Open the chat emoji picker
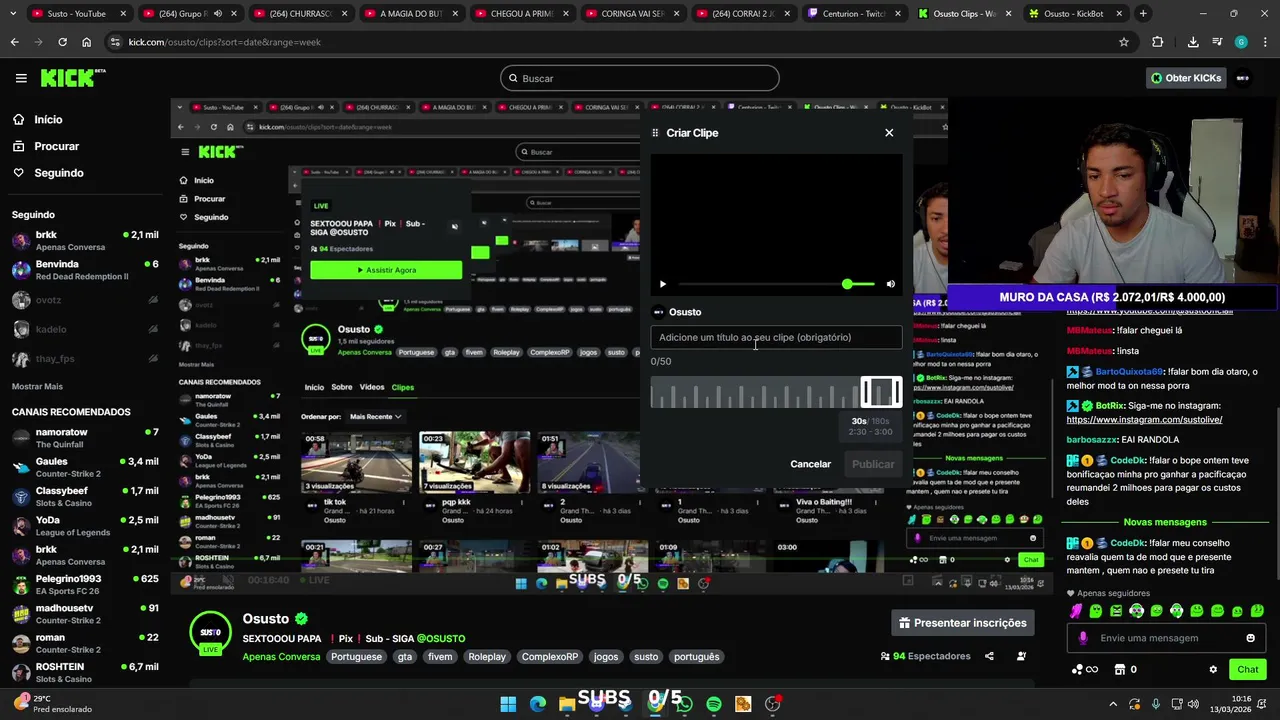The height and width of the screenshot is (720, 1280). click(x=1250, y=638)
